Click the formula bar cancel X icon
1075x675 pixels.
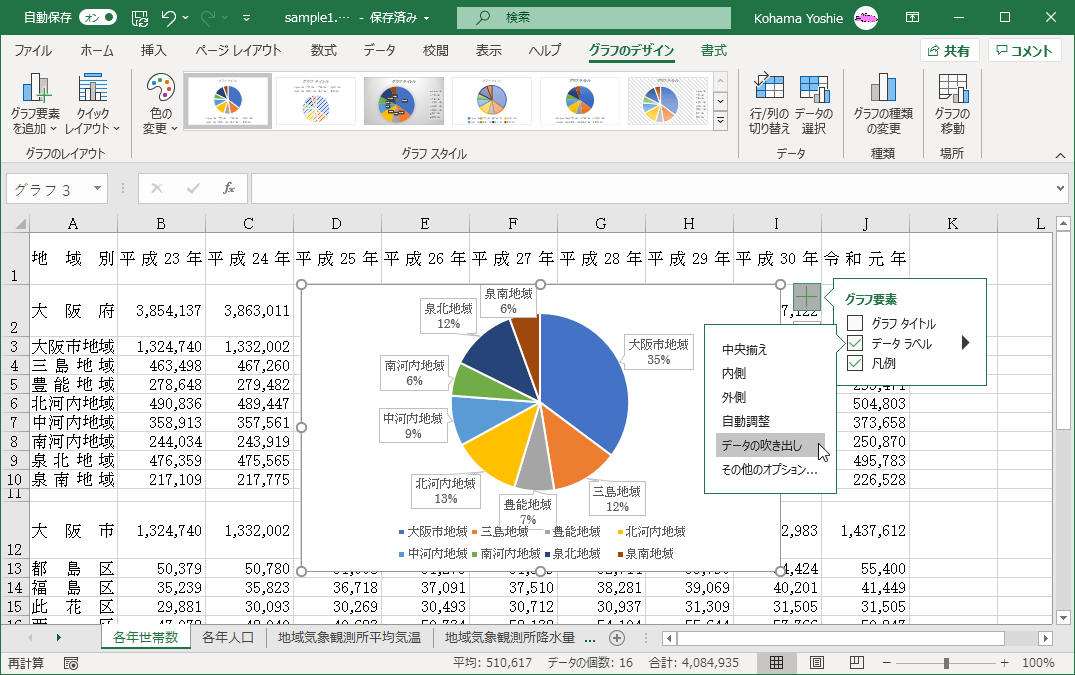(157, 188)
